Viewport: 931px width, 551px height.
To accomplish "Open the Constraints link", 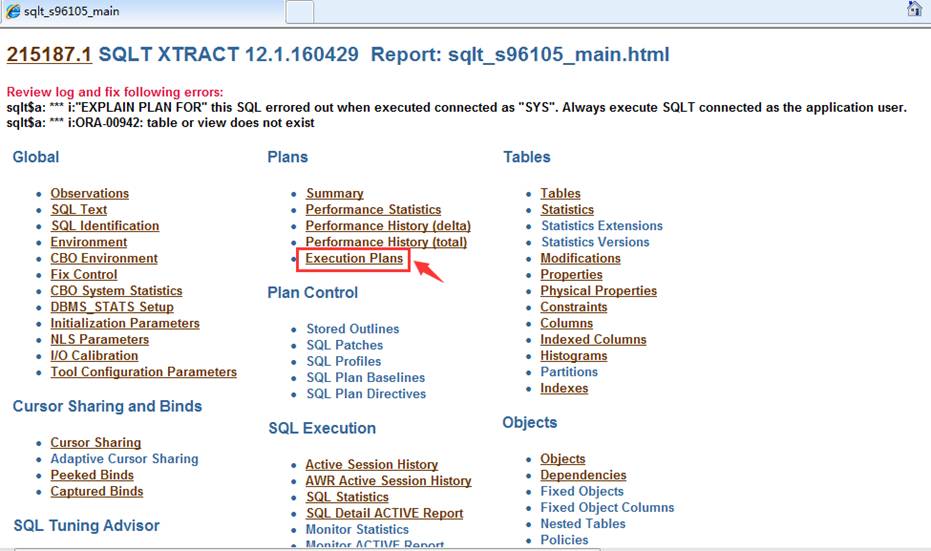I will pos(574,307).
